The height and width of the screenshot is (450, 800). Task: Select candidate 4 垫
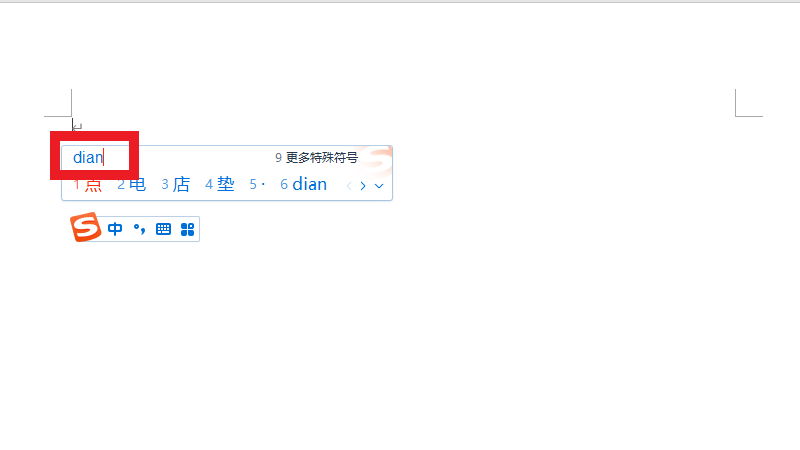pyautogui.click(x=219, y=184)
